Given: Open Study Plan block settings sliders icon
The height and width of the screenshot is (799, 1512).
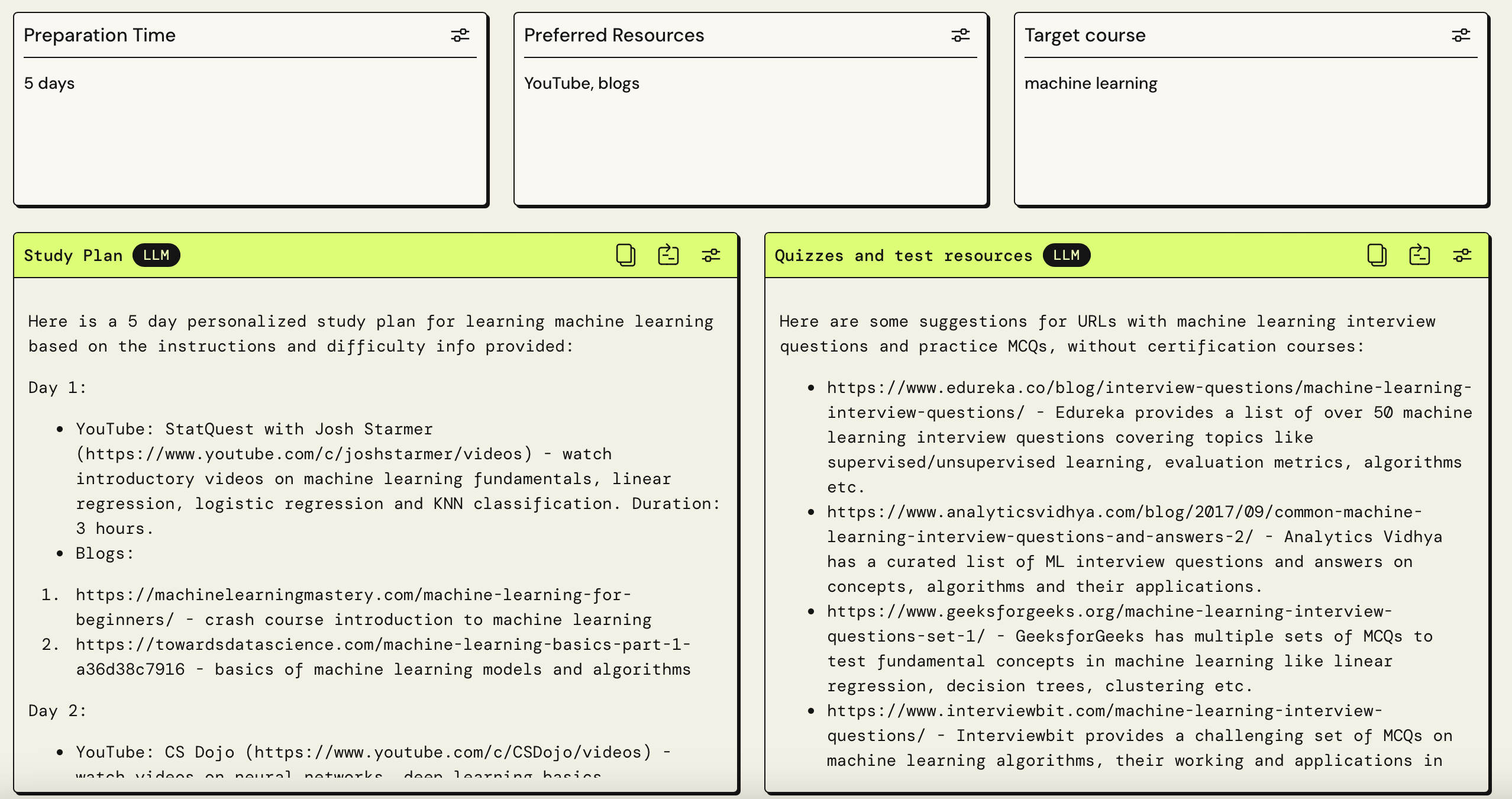Looking at the screenshot, I should coord(710,255).
